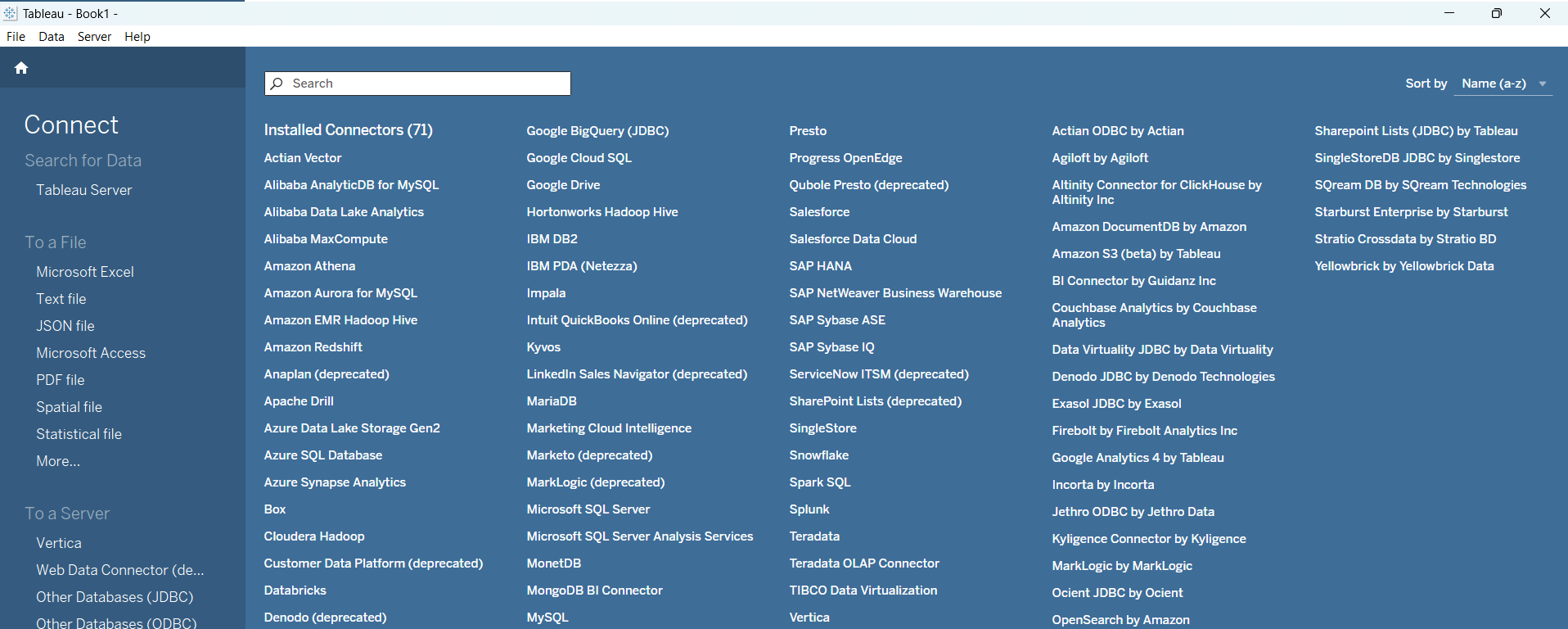Select the MariaDB connector
1568x629 pixels.
[552, 401]
